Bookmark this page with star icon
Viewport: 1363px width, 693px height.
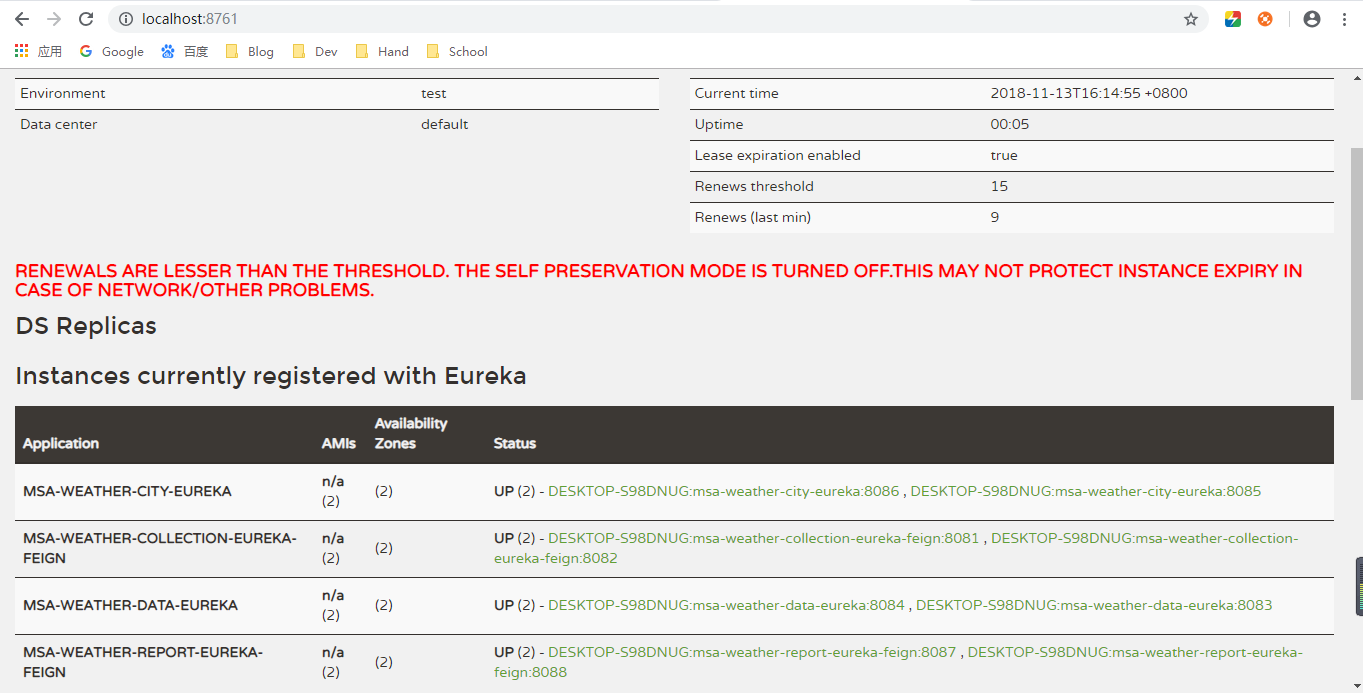point(1191,19)
